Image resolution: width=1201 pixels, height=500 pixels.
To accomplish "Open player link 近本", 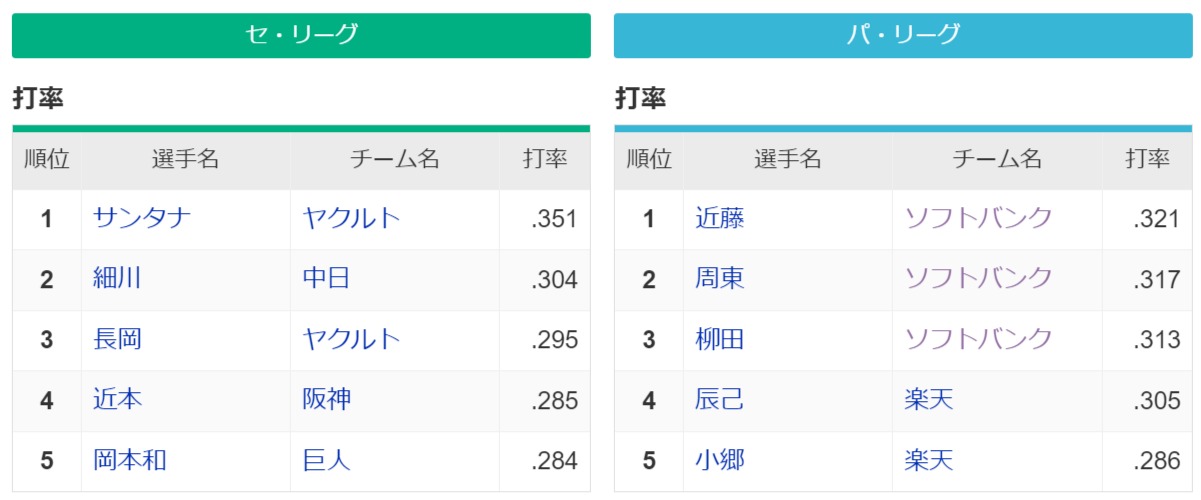I will (117, 400).
